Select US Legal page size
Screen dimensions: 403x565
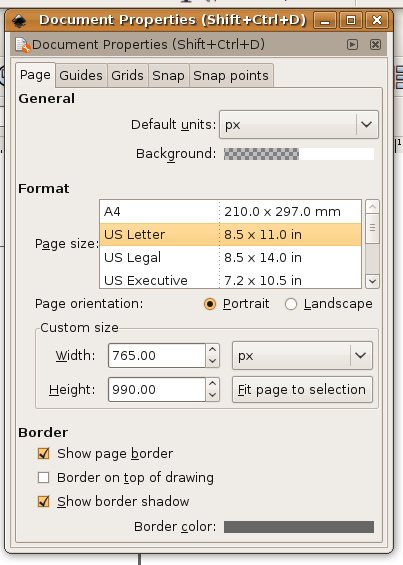[230, 258]
